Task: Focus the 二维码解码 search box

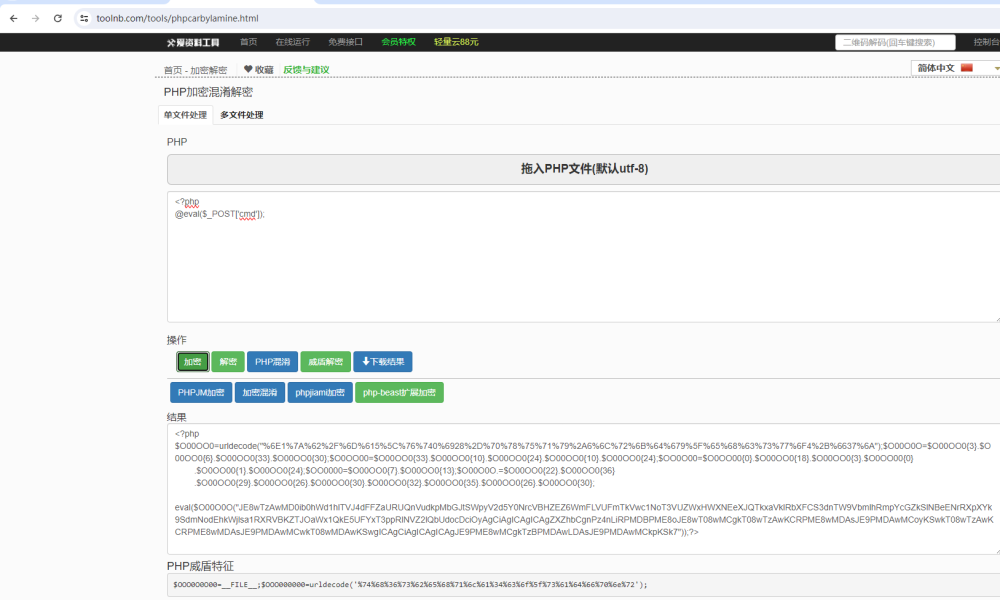Action: 895,42
